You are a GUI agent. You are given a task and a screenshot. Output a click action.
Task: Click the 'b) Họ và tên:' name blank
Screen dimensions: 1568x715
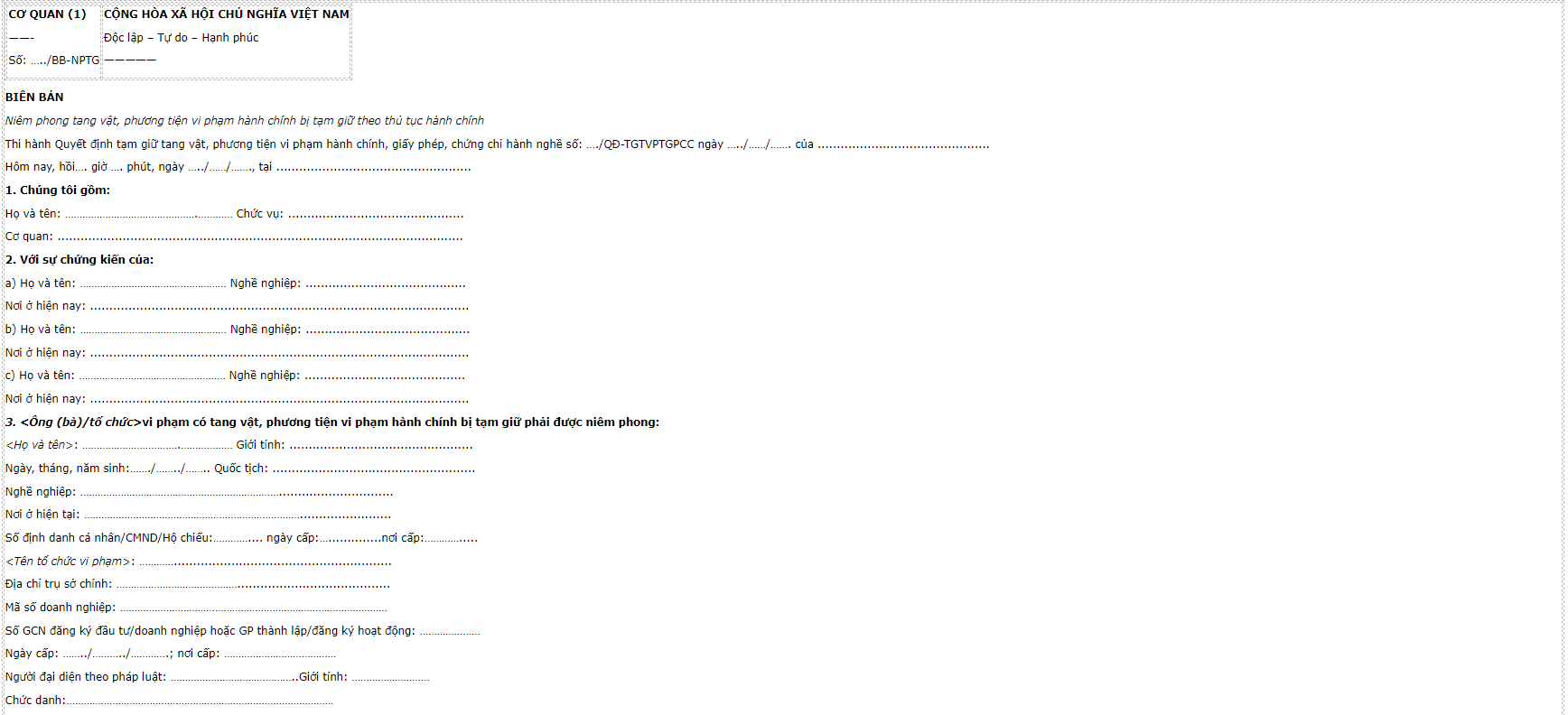click(x=153, y=330)
